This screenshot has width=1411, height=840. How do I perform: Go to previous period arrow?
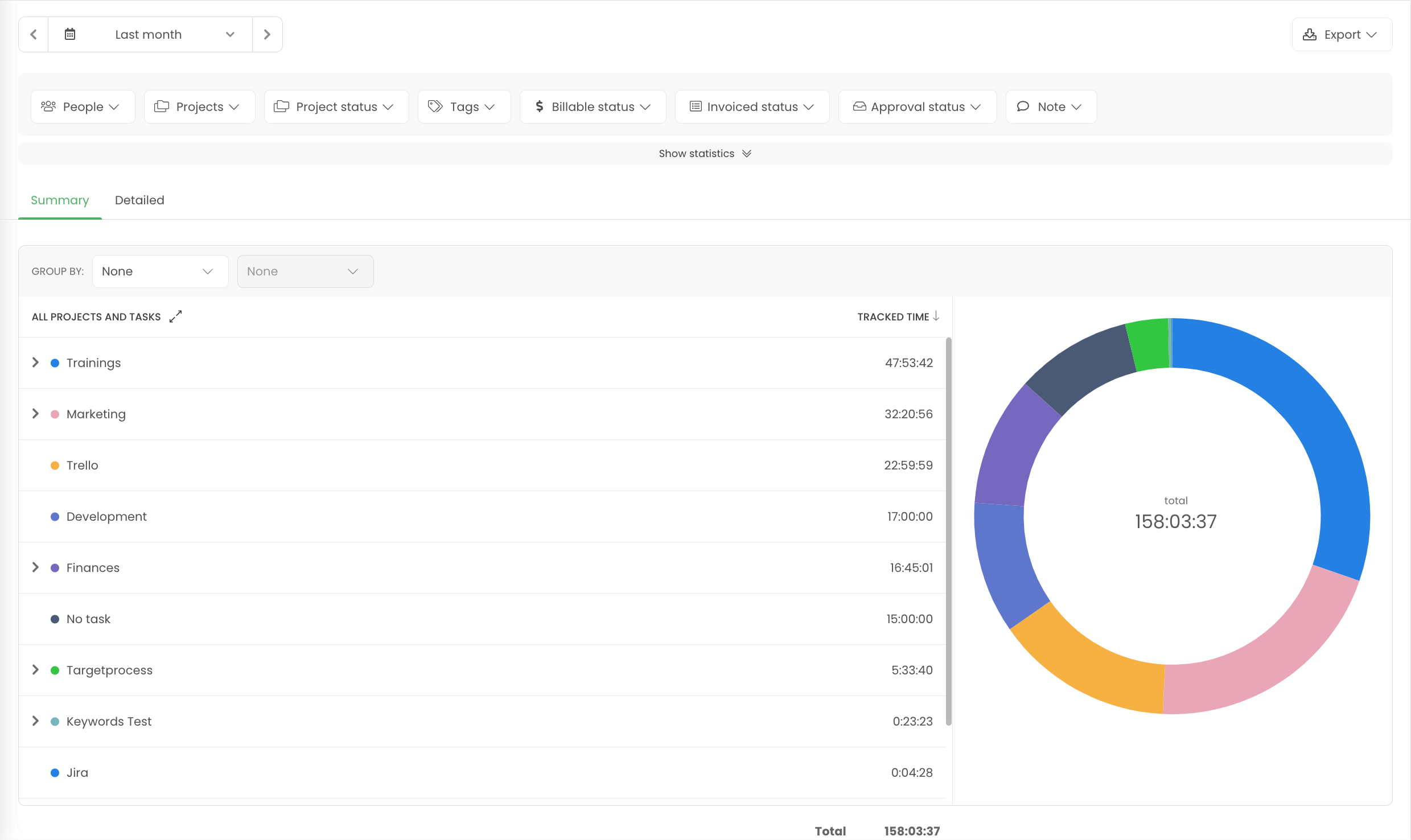34,34
